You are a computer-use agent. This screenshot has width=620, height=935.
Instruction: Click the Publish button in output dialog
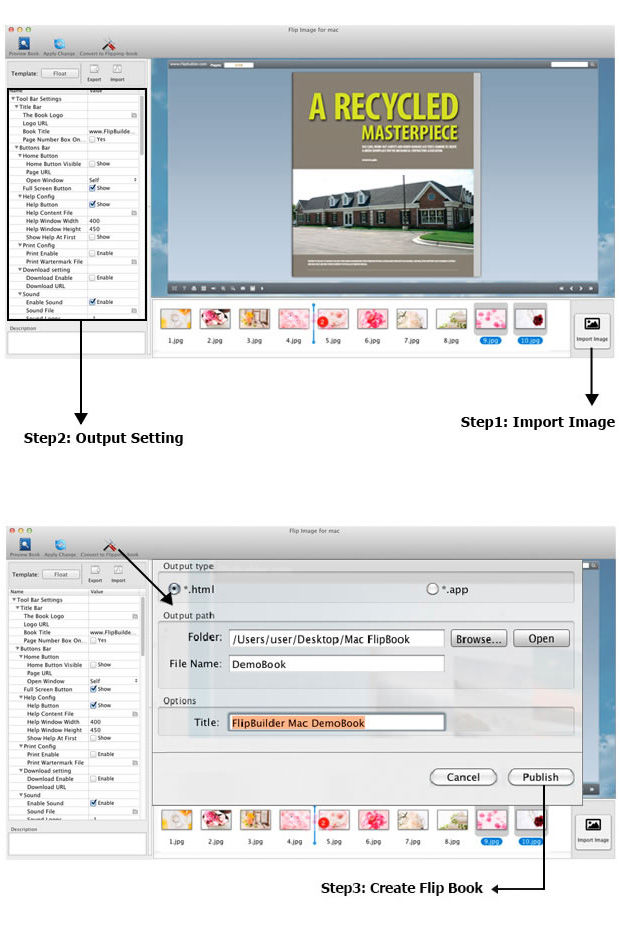tap(541, 777)
